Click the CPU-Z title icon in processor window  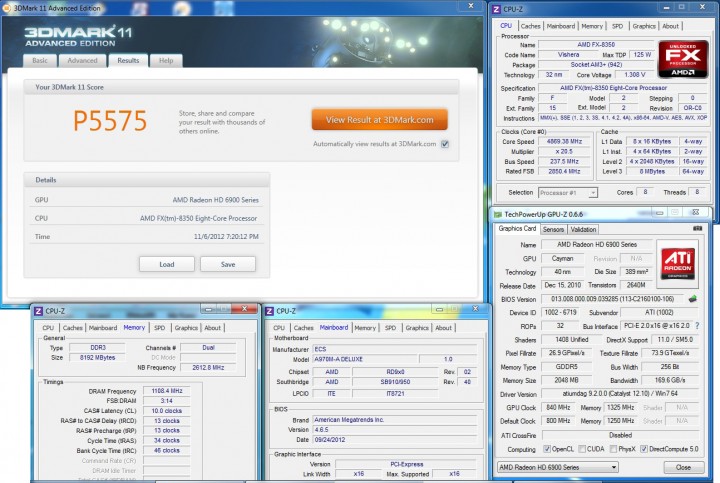496,9
